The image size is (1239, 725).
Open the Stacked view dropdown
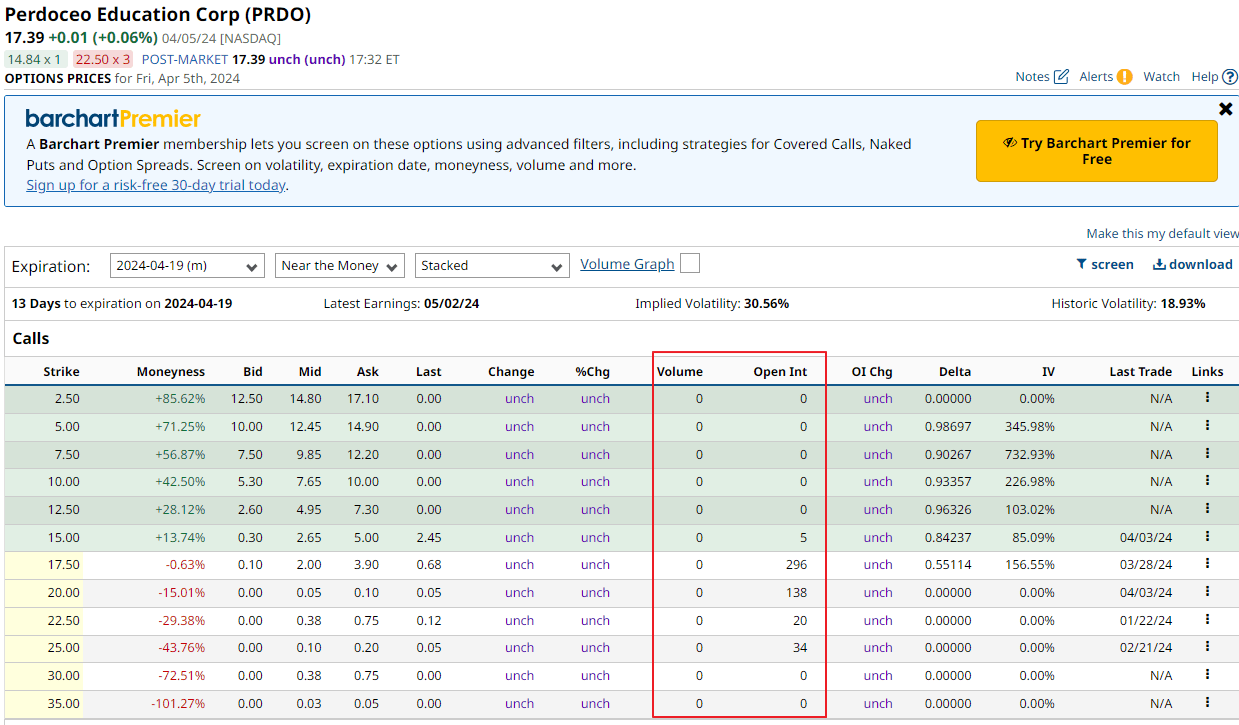coord(491,266)
